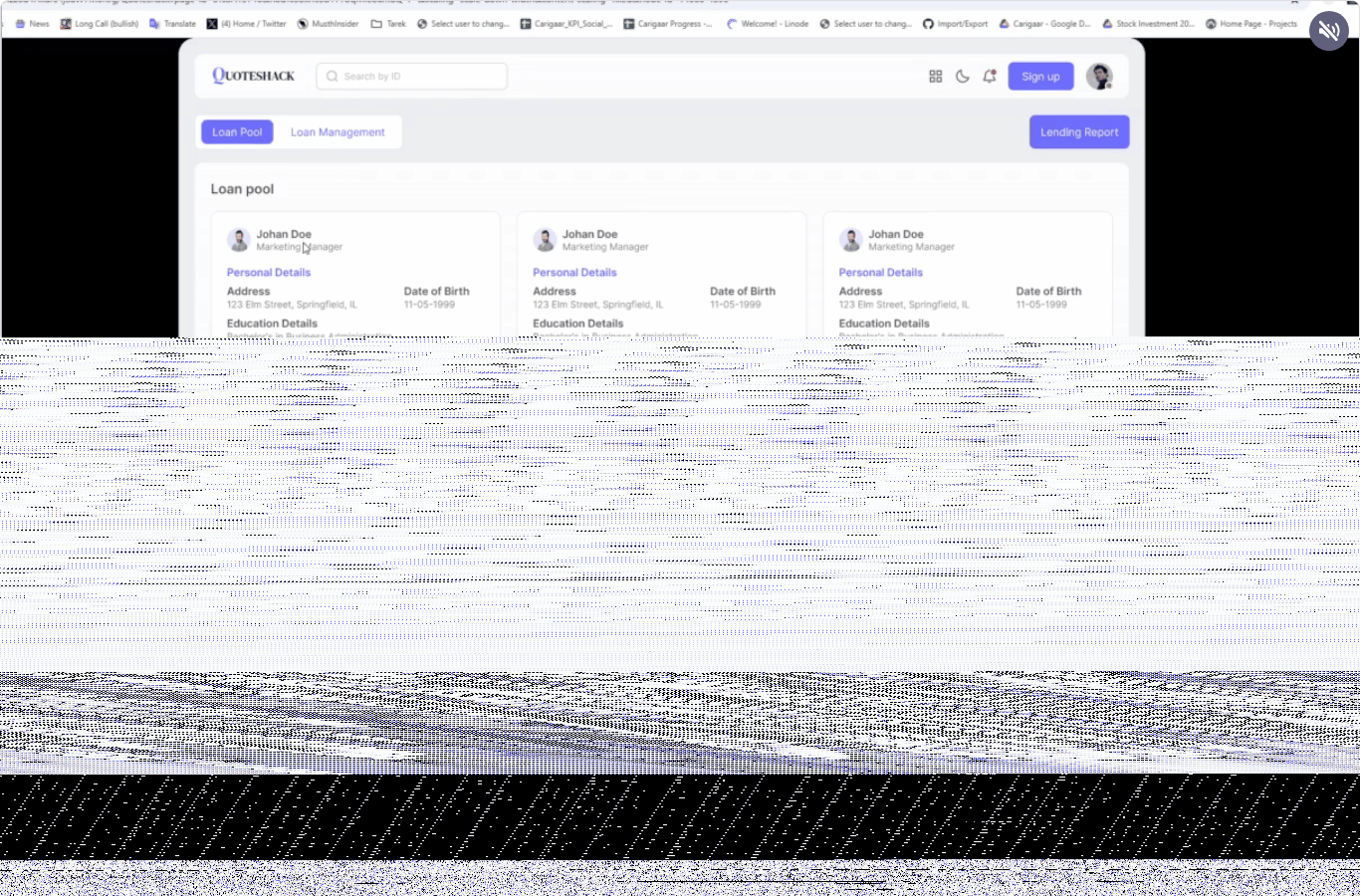Screen dimensions: 1360x896
Task: Click first card's Johan Doe avatar
Action: point(238,240)
